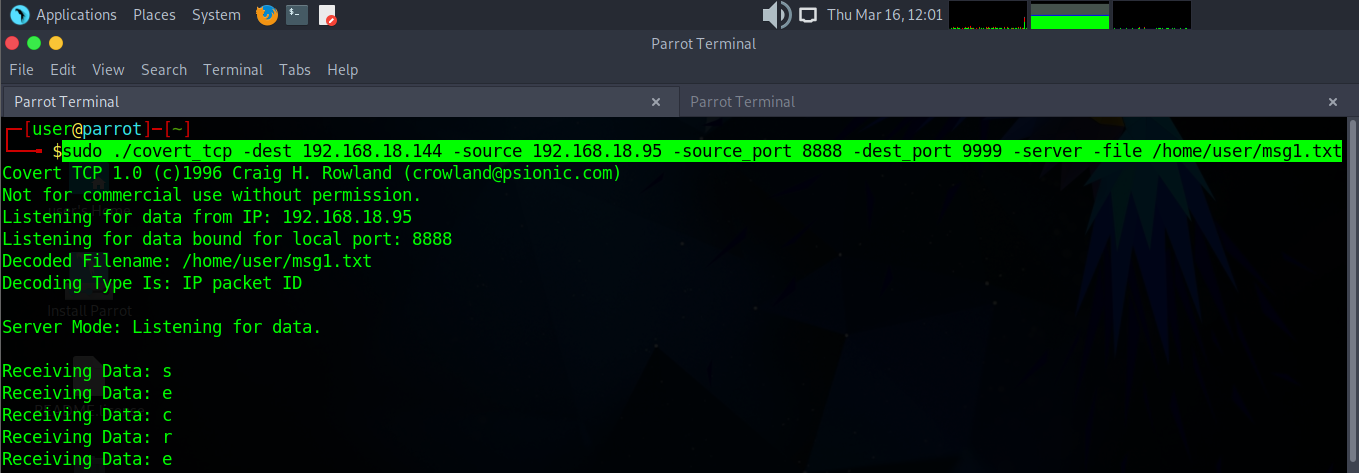Click 'Decoded Filename: /home/user/msg1.txt' line
Screen dimensions: 1359x473
point(187,261)
